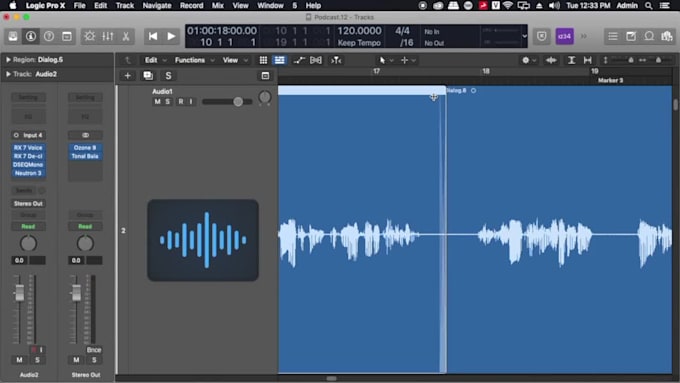Toggle Flex show/hide button

pos(316,60)
